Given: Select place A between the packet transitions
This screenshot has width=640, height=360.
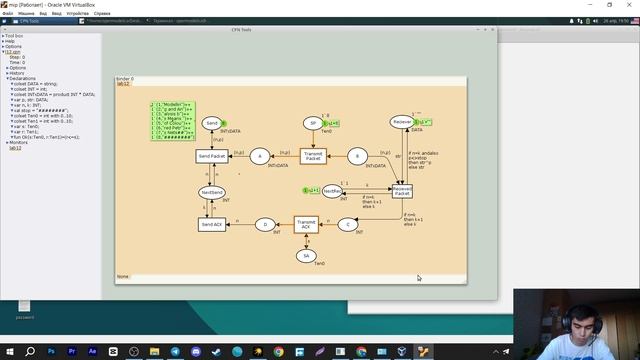Looking at the screenshot, I should click(260, 156).
